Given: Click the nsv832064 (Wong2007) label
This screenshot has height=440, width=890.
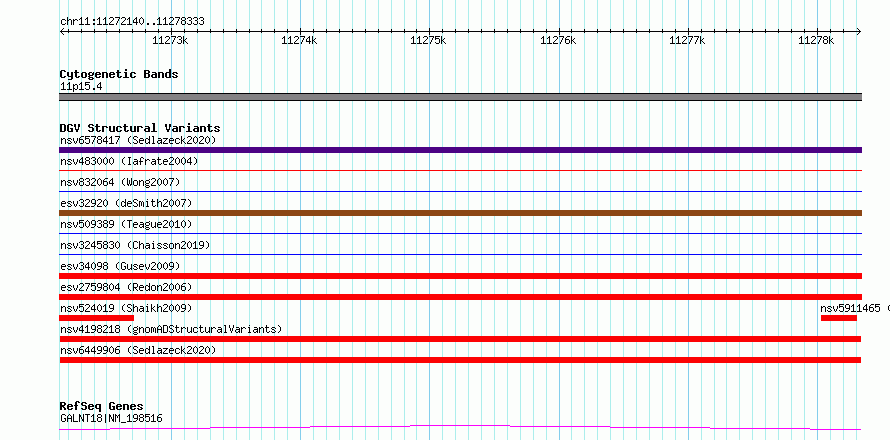Looking at the screenshot, I should click(x=120, y=182).
